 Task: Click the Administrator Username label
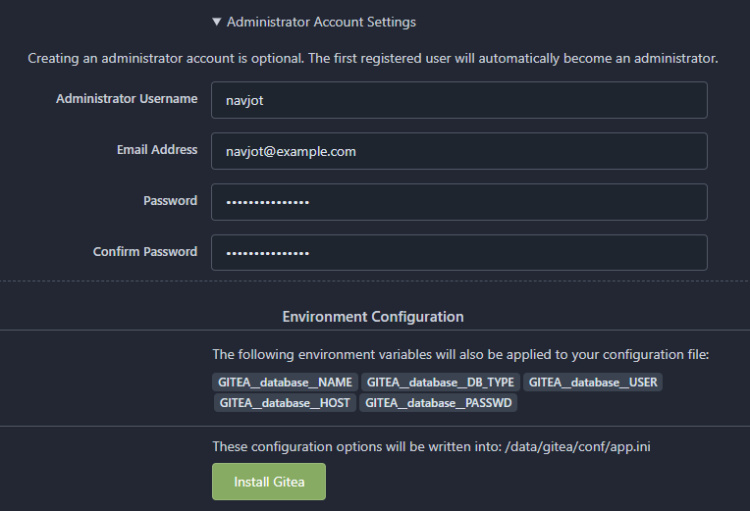pos(127,99)
